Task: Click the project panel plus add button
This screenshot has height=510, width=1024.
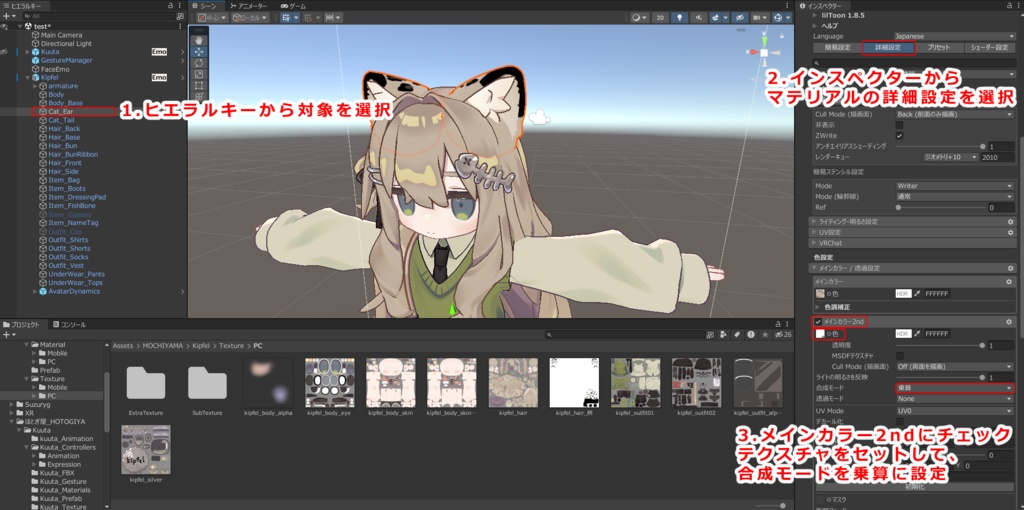Action: click(x=8, y=334)
